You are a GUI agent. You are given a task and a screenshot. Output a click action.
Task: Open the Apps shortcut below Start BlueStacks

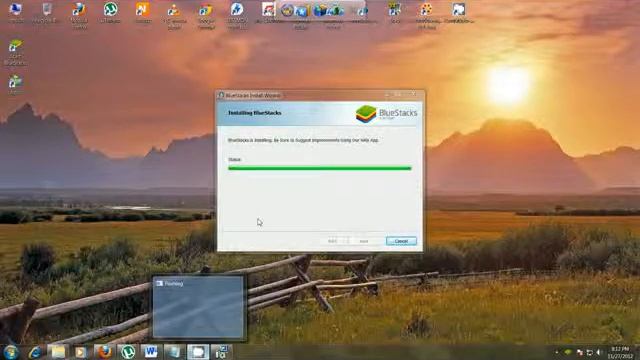coord(16,85)
